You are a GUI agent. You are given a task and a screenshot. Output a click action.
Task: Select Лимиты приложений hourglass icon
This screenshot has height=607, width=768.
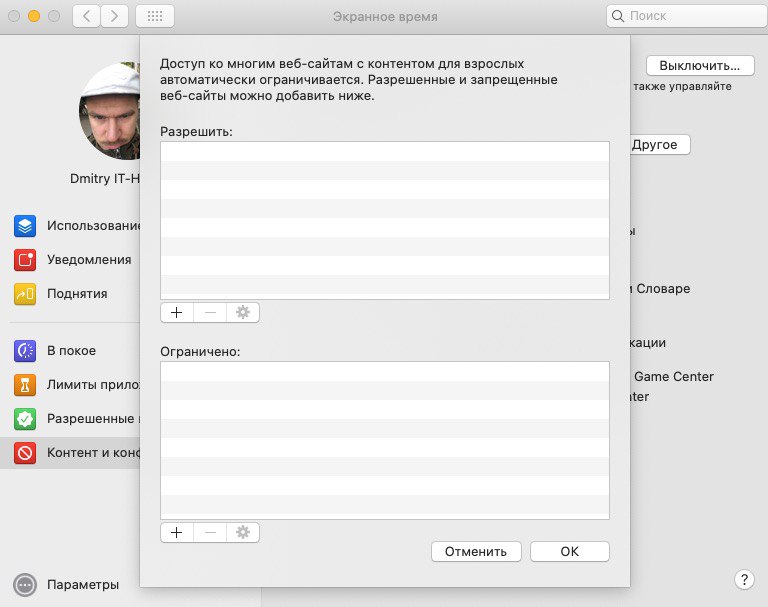pos(25,385)
